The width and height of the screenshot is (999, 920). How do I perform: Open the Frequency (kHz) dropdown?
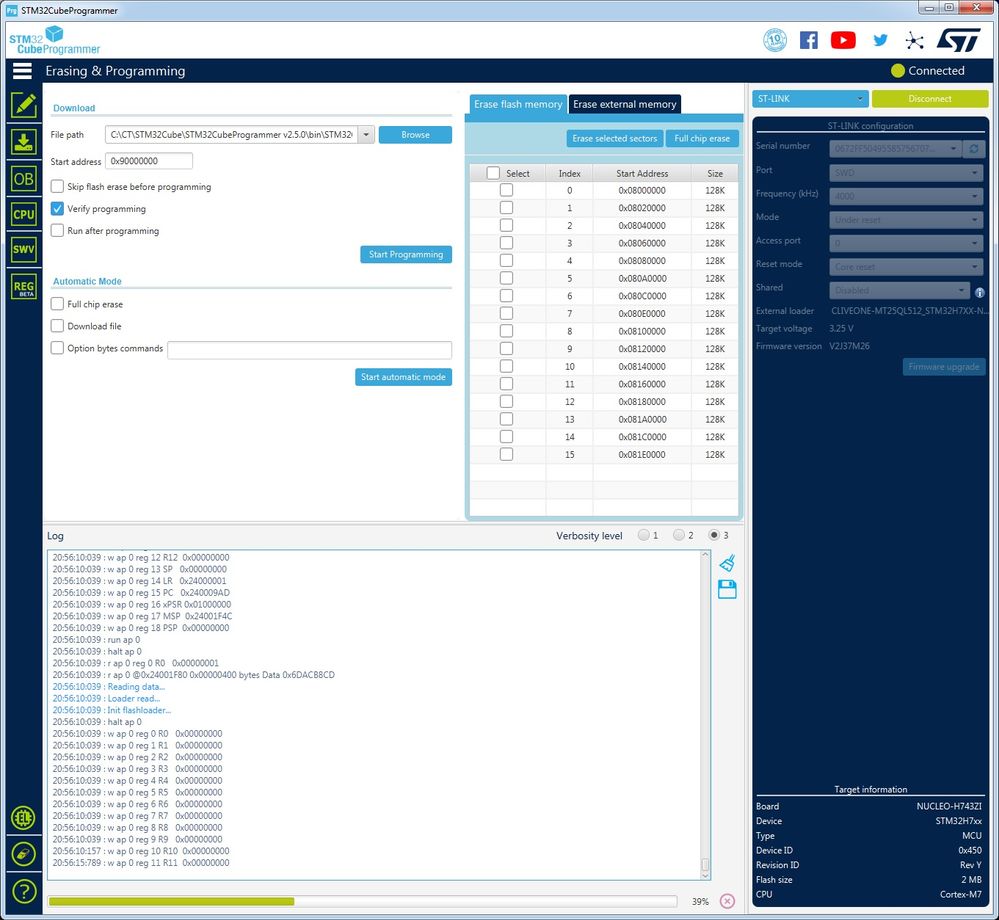[x=906, y=196]
